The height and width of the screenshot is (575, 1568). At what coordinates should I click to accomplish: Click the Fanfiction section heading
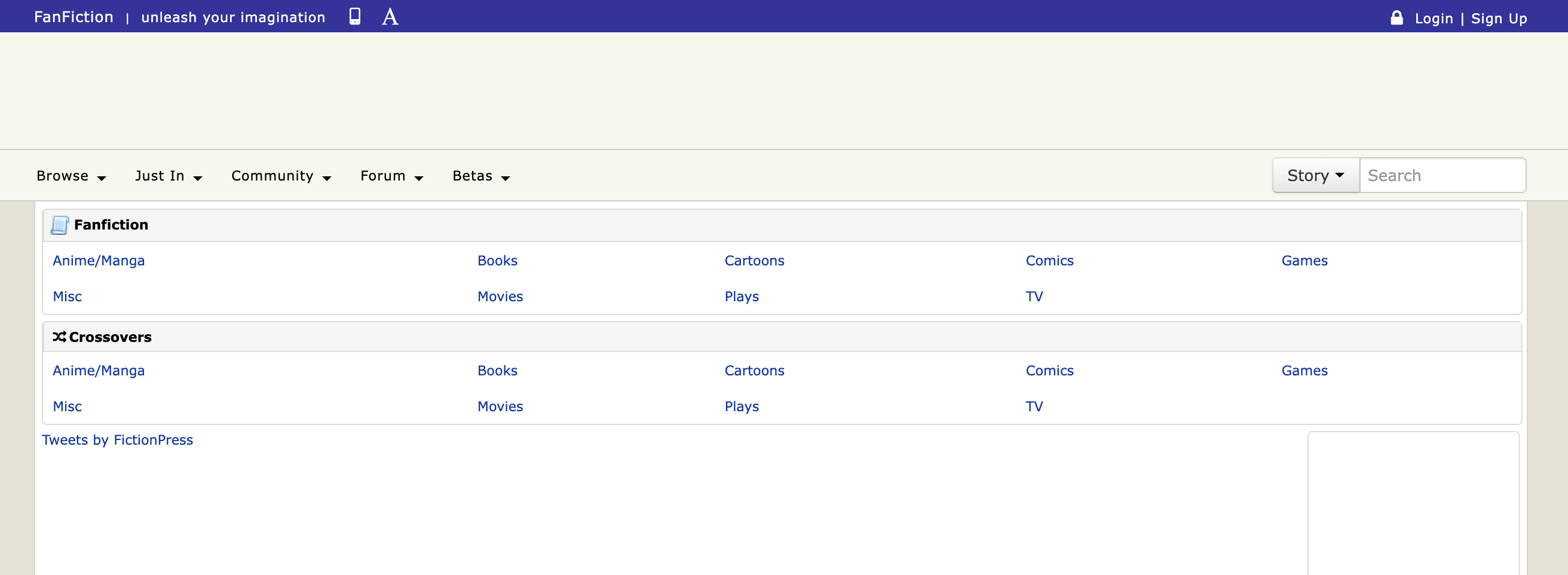click(x=111, y=225)
